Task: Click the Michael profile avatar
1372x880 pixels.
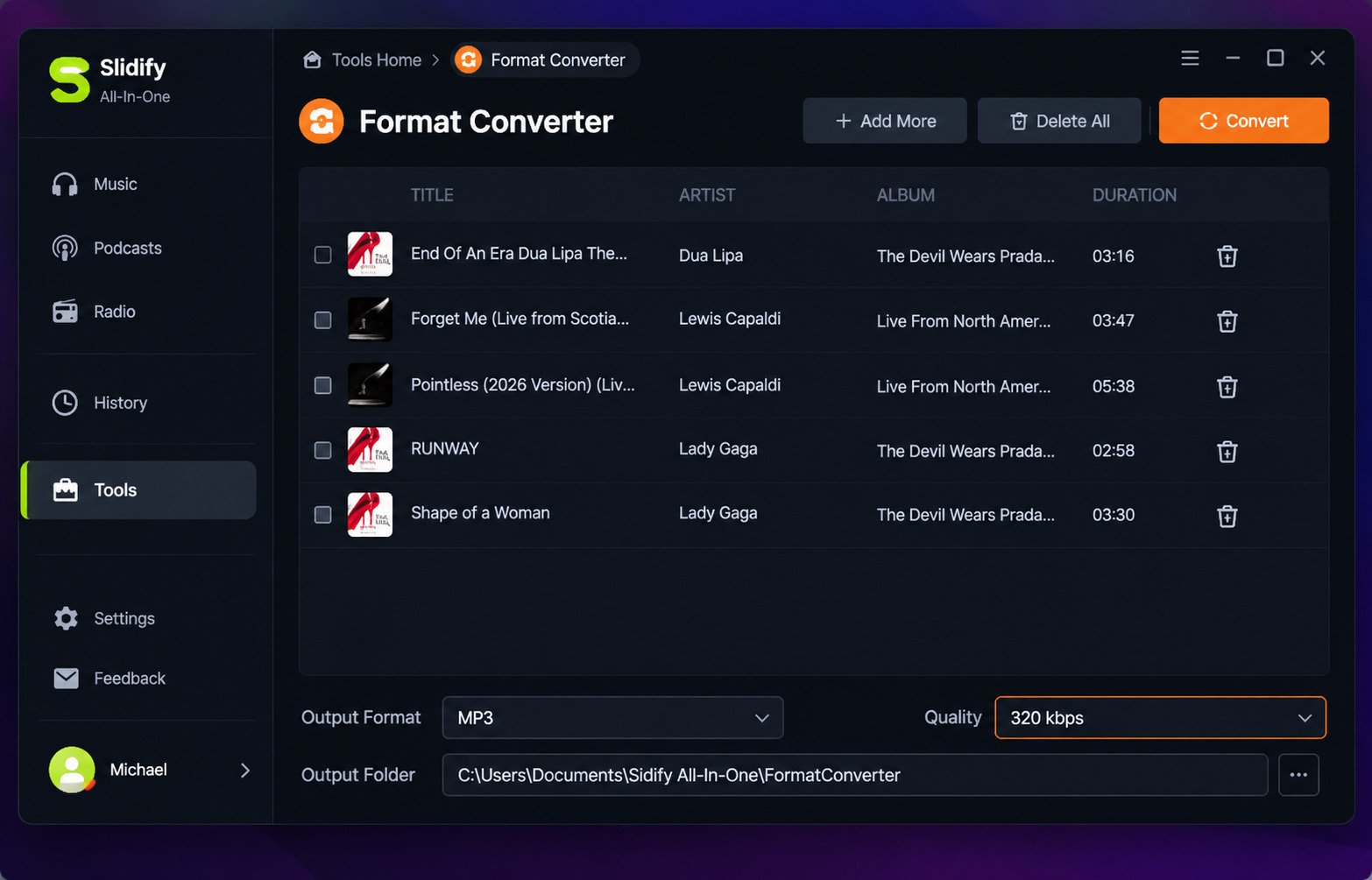Action: [72, 770]
